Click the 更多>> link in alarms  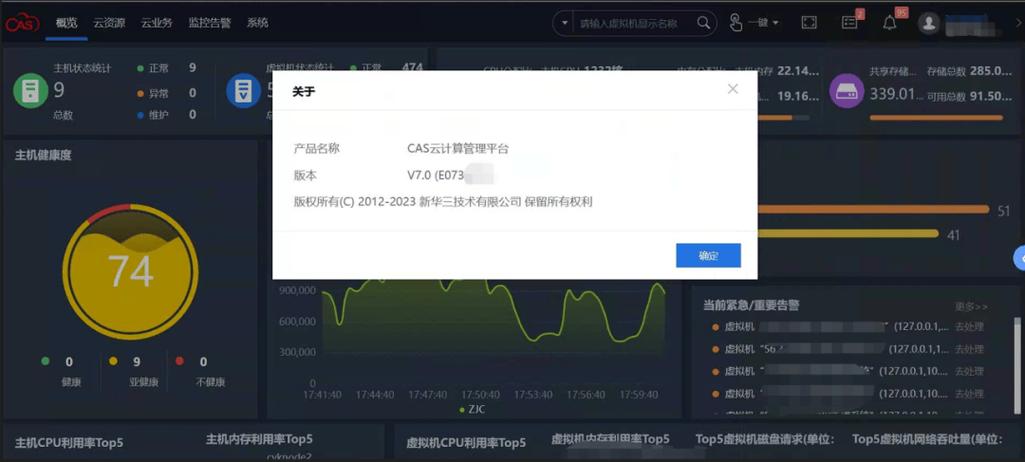(x=971, y=306)
